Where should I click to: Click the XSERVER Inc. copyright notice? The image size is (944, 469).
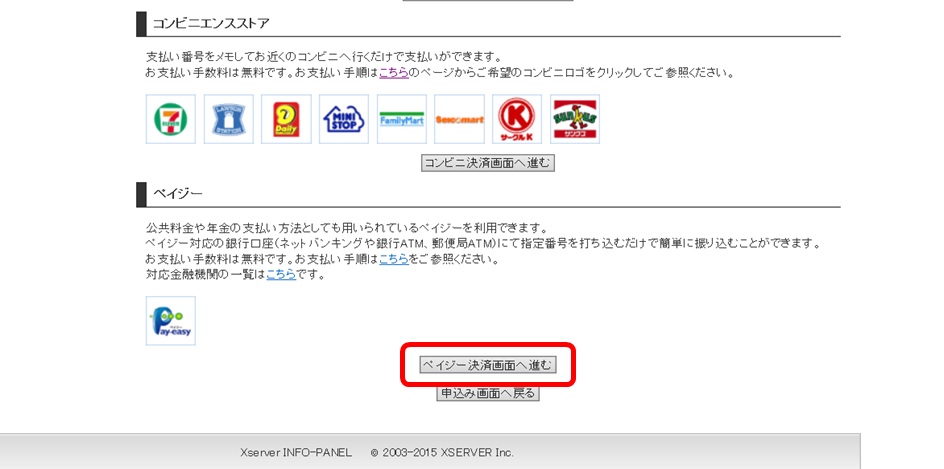[x=442, y=453]
